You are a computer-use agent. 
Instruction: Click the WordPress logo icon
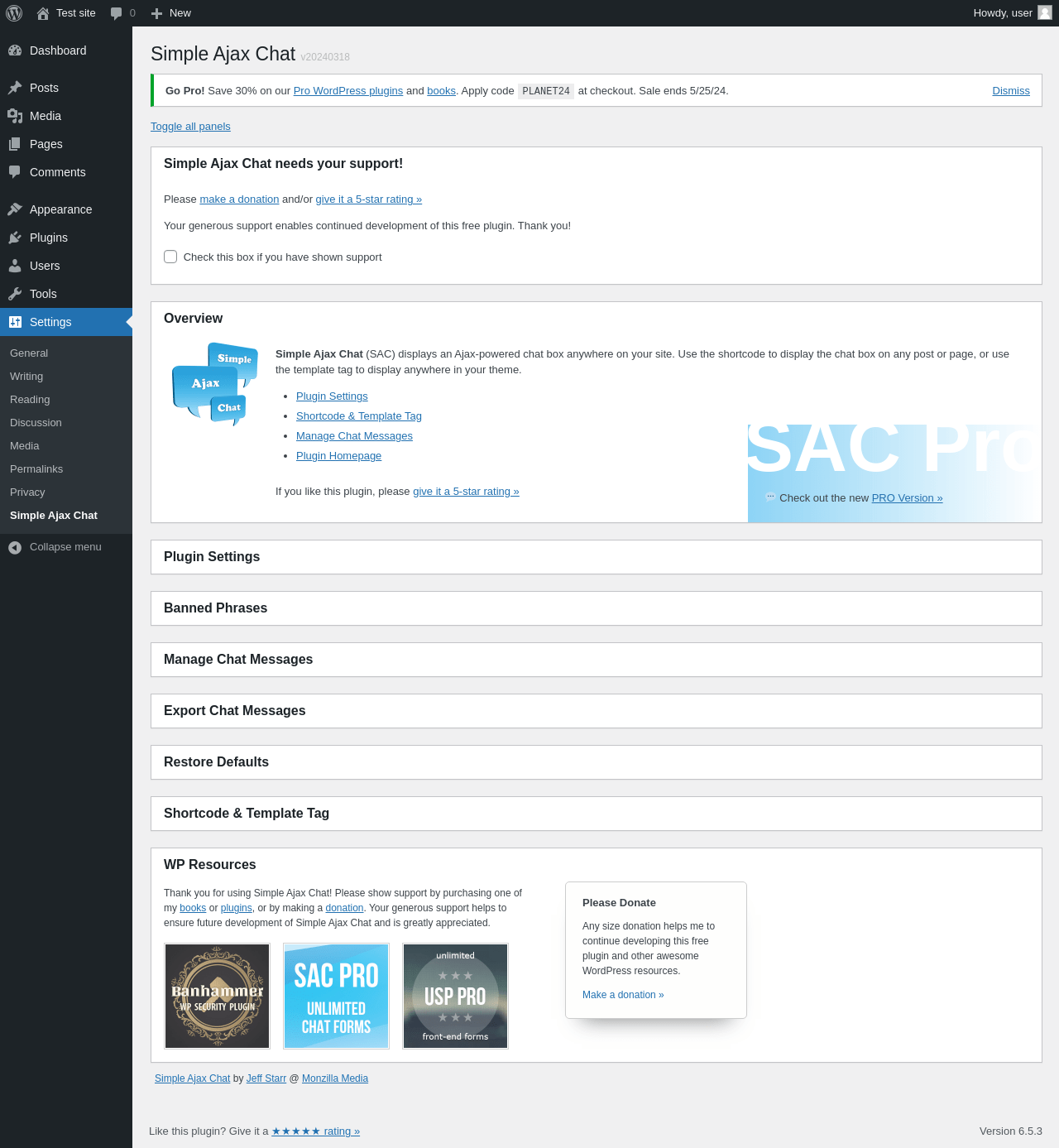[14, 13]
